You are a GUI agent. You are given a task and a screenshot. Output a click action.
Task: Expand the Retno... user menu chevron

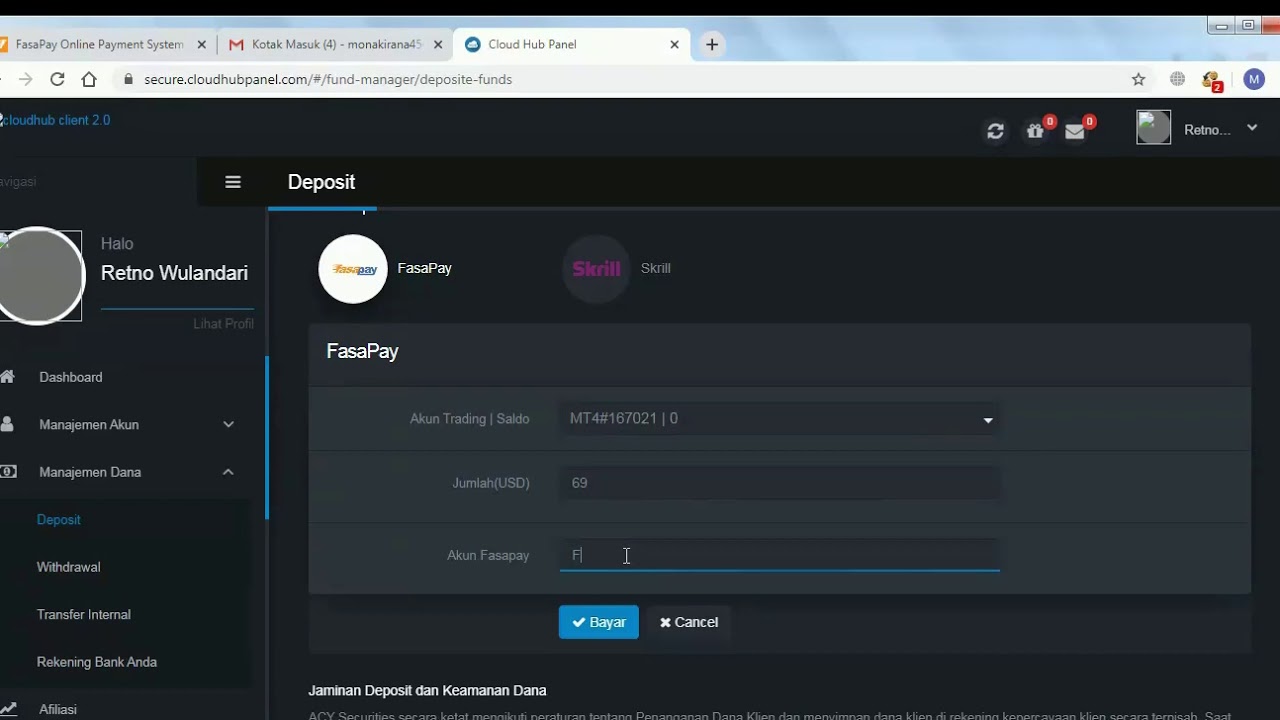click(1252, 129)
